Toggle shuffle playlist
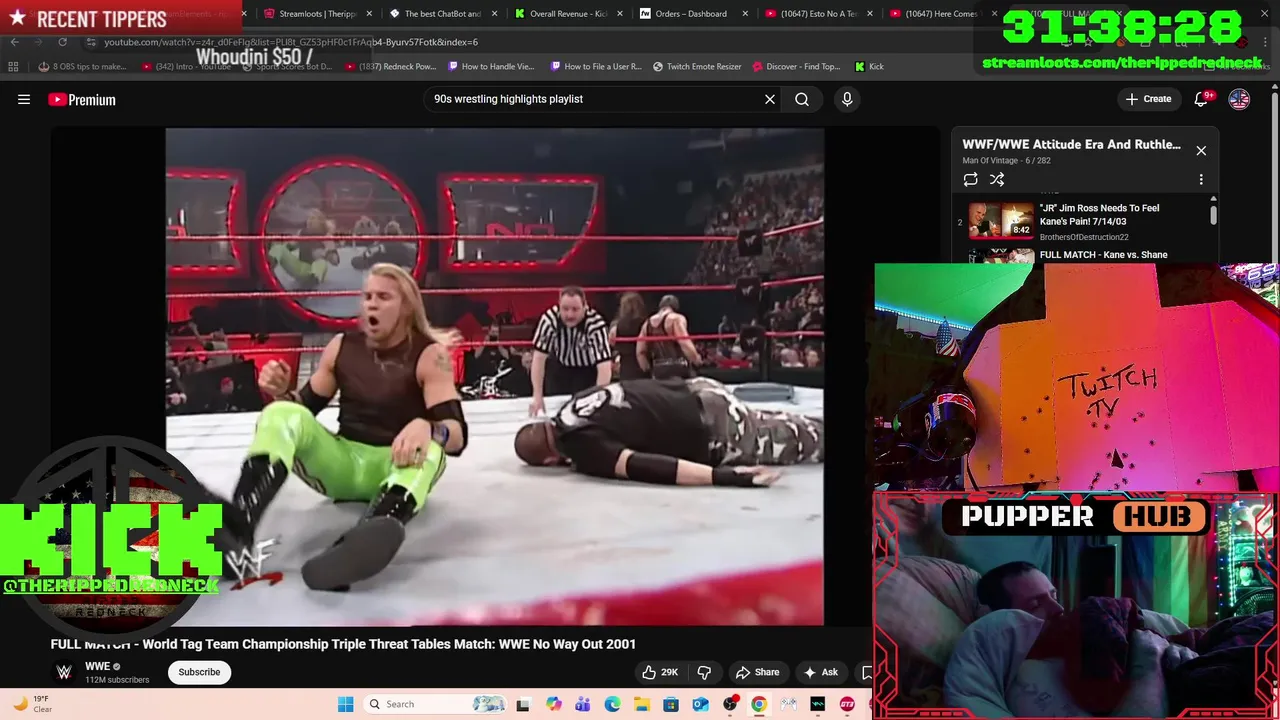The image size is (1280, 720). click(997, 180)
